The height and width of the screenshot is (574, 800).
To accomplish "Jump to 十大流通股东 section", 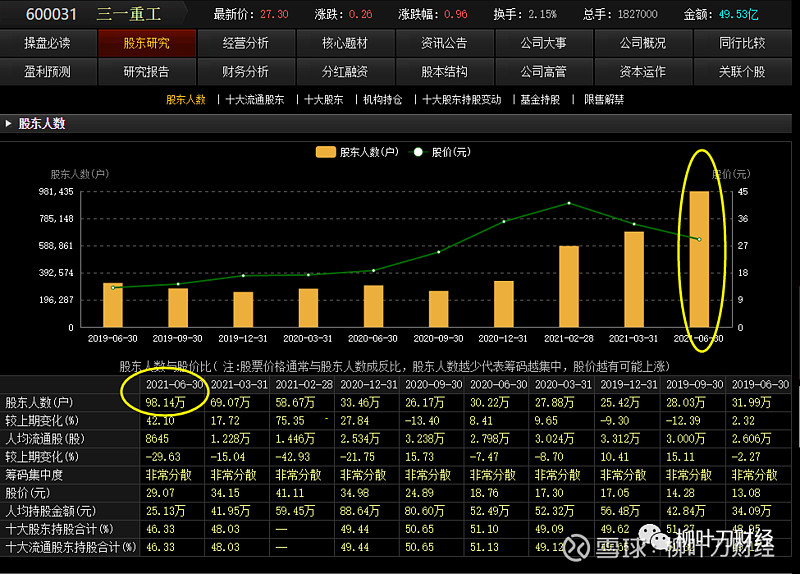I will [x=255, y=99].
